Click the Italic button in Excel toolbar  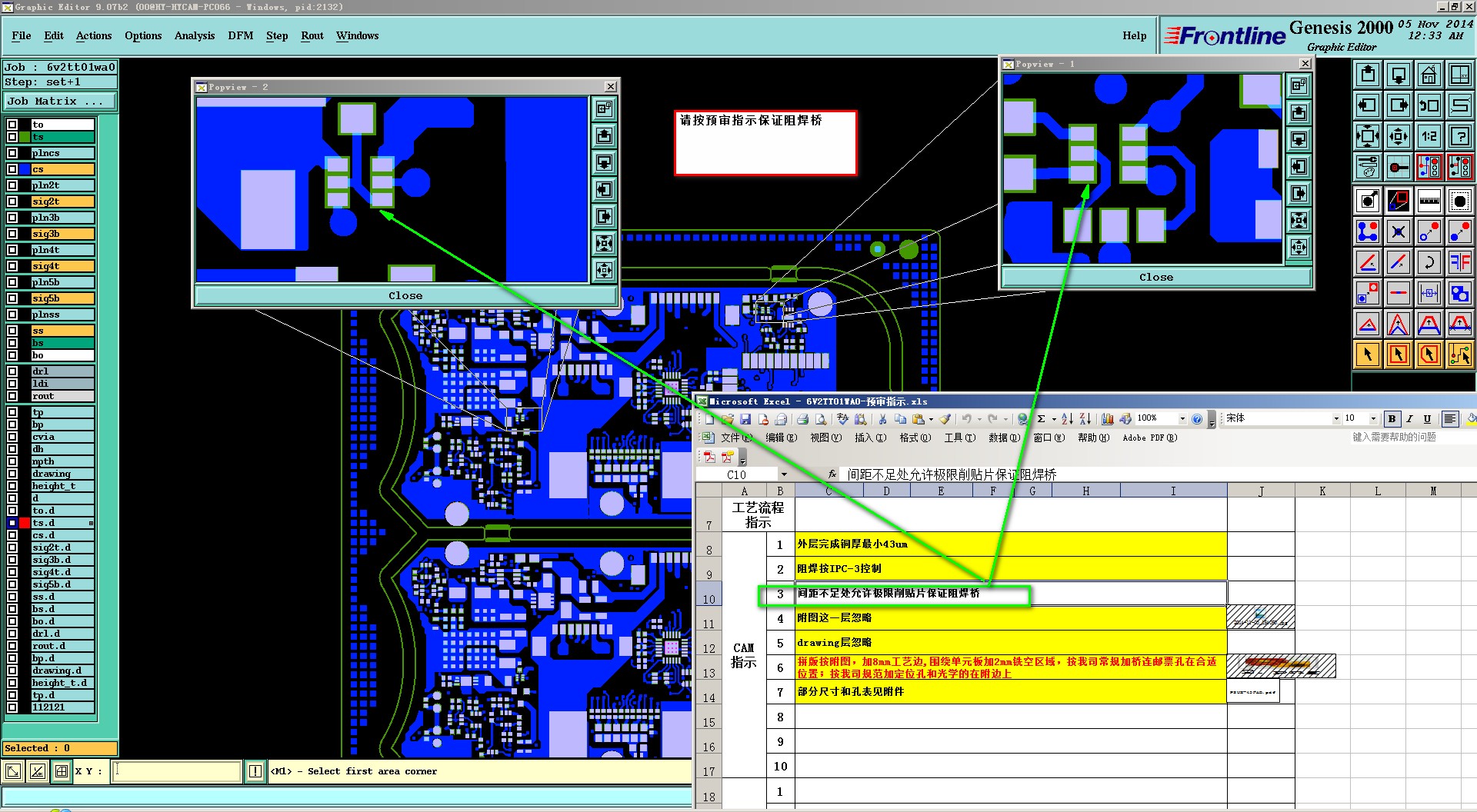coord(1409,419)
